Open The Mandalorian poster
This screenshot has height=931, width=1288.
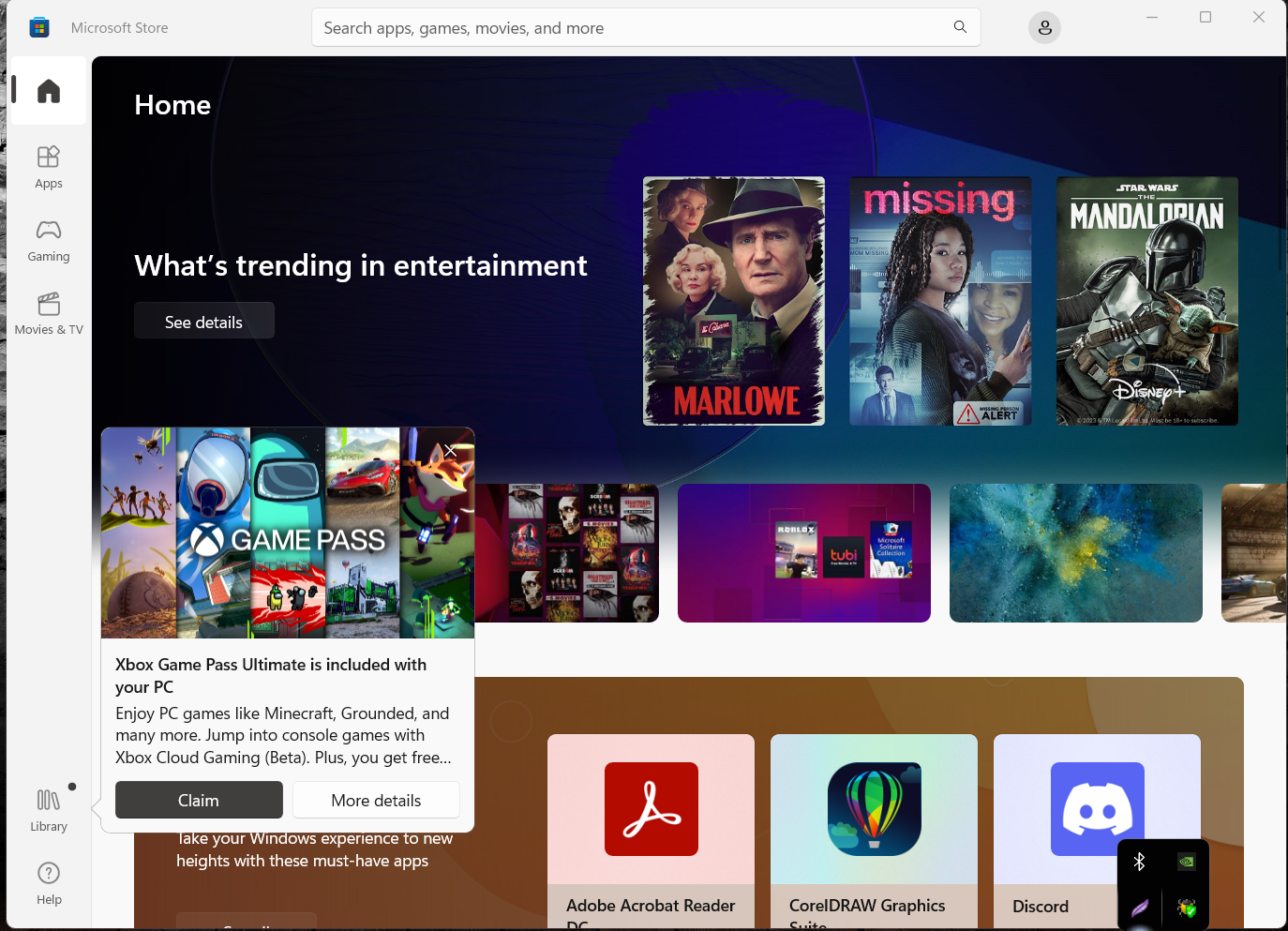pyautogui.click(x=1147, y=301)
